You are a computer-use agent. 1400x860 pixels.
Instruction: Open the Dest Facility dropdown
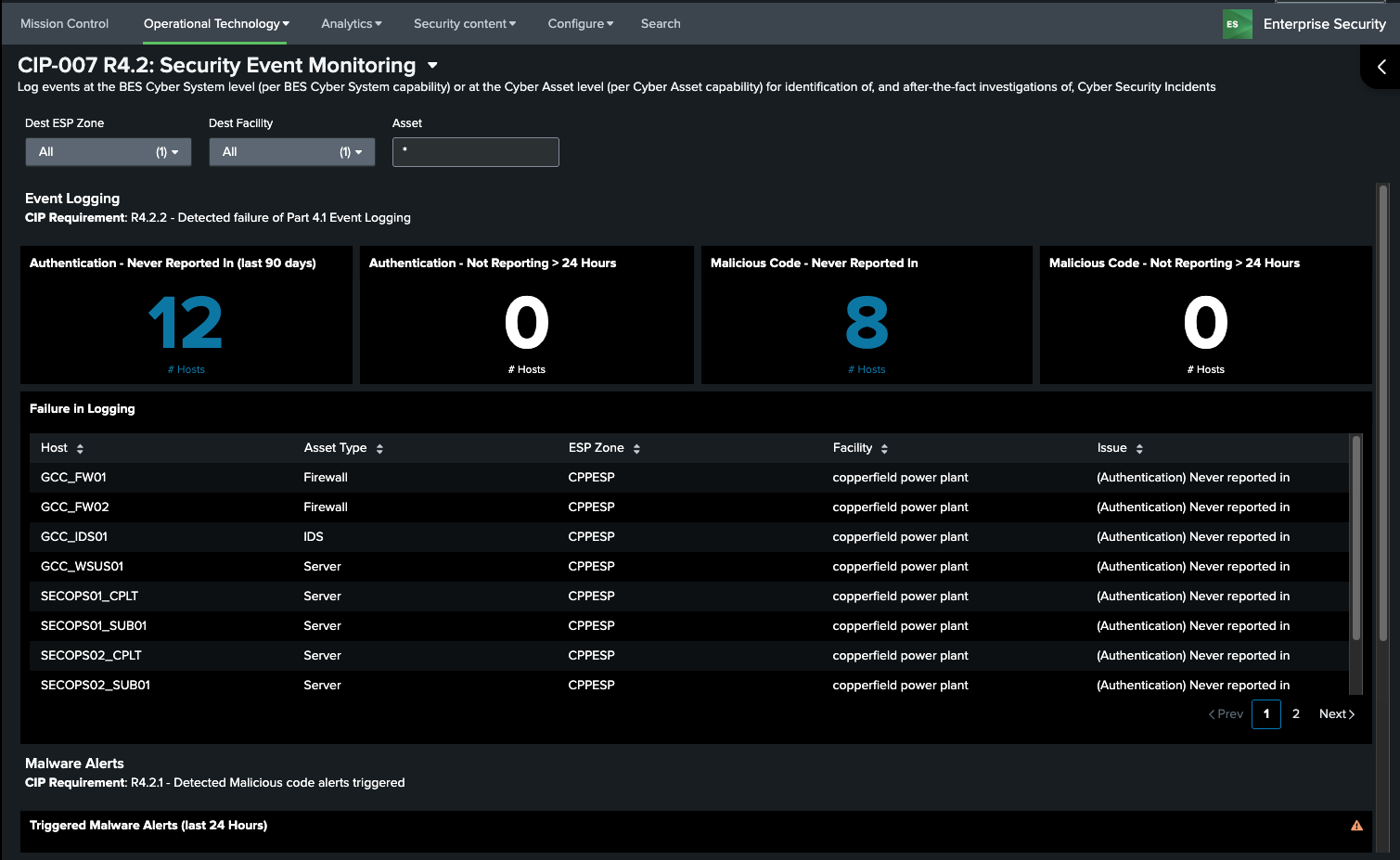click(x=291, y=152)
